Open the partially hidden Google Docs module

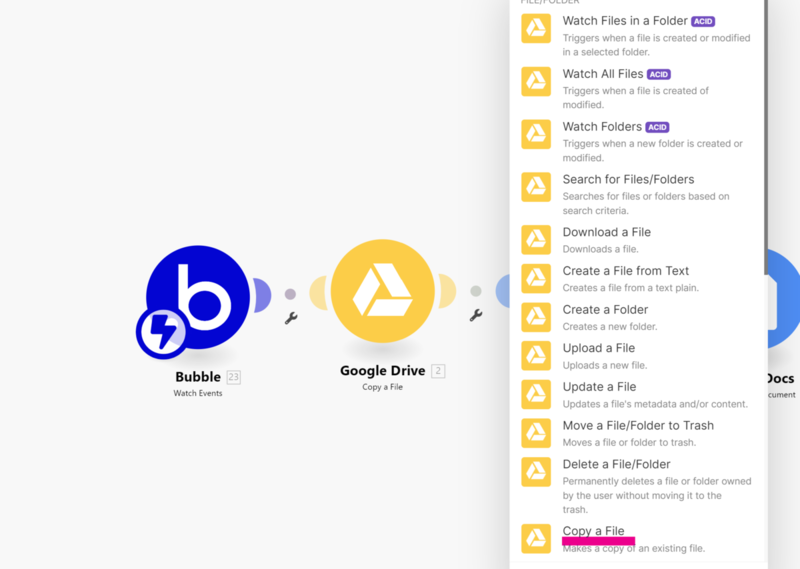783,299
